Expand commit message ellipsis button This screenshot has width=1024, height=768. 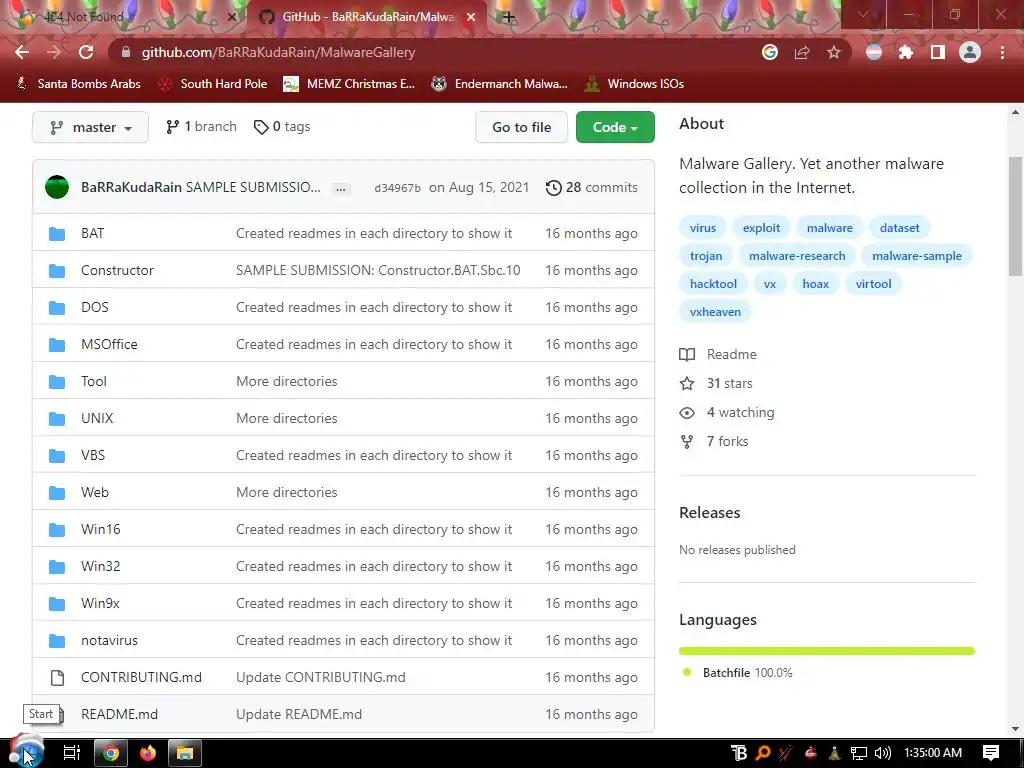coord(341,189)
